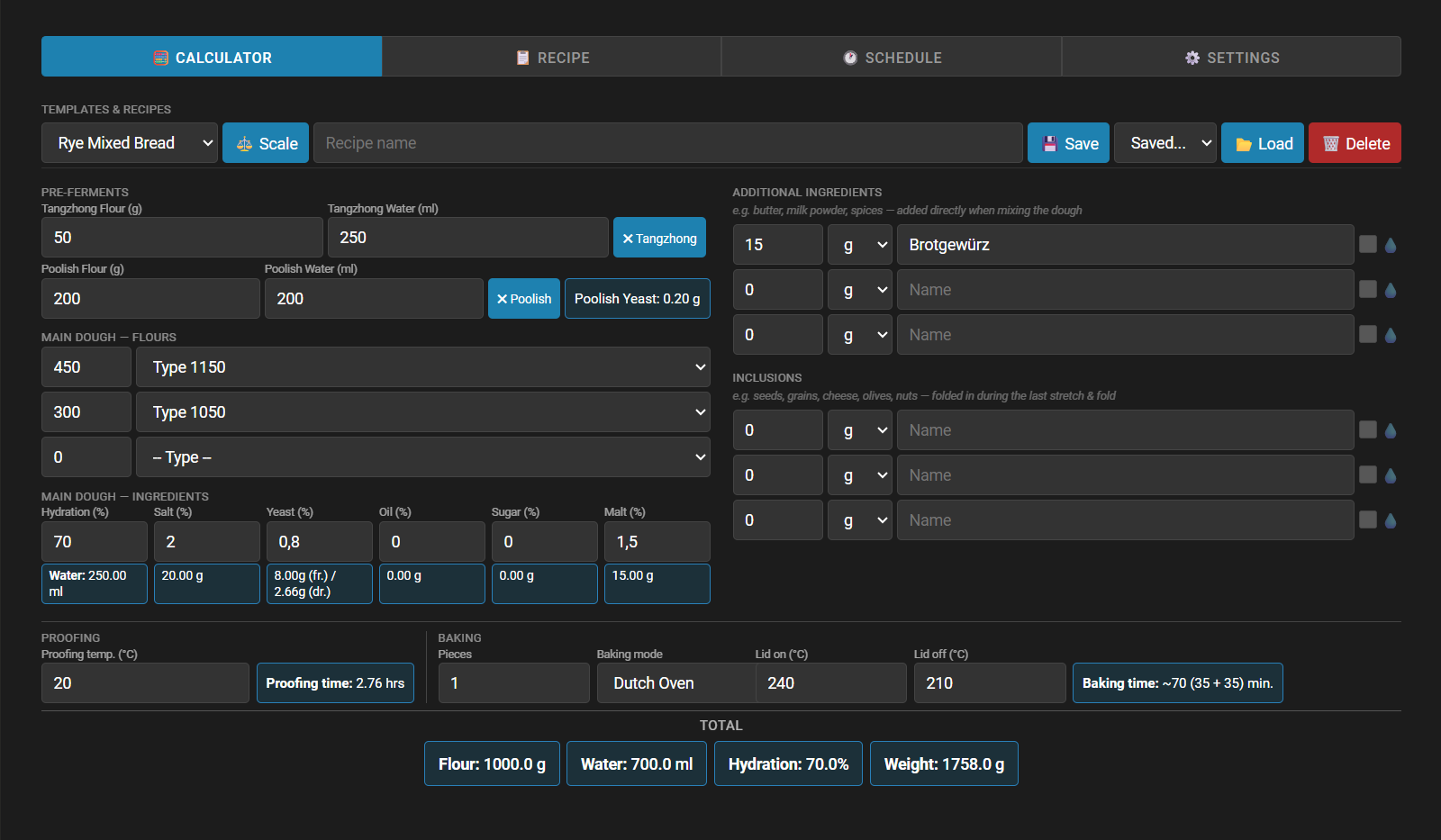Click the Recipe name text field
Image resolution: width=1441 pixels, height=840 pixels.
(667, 143)
